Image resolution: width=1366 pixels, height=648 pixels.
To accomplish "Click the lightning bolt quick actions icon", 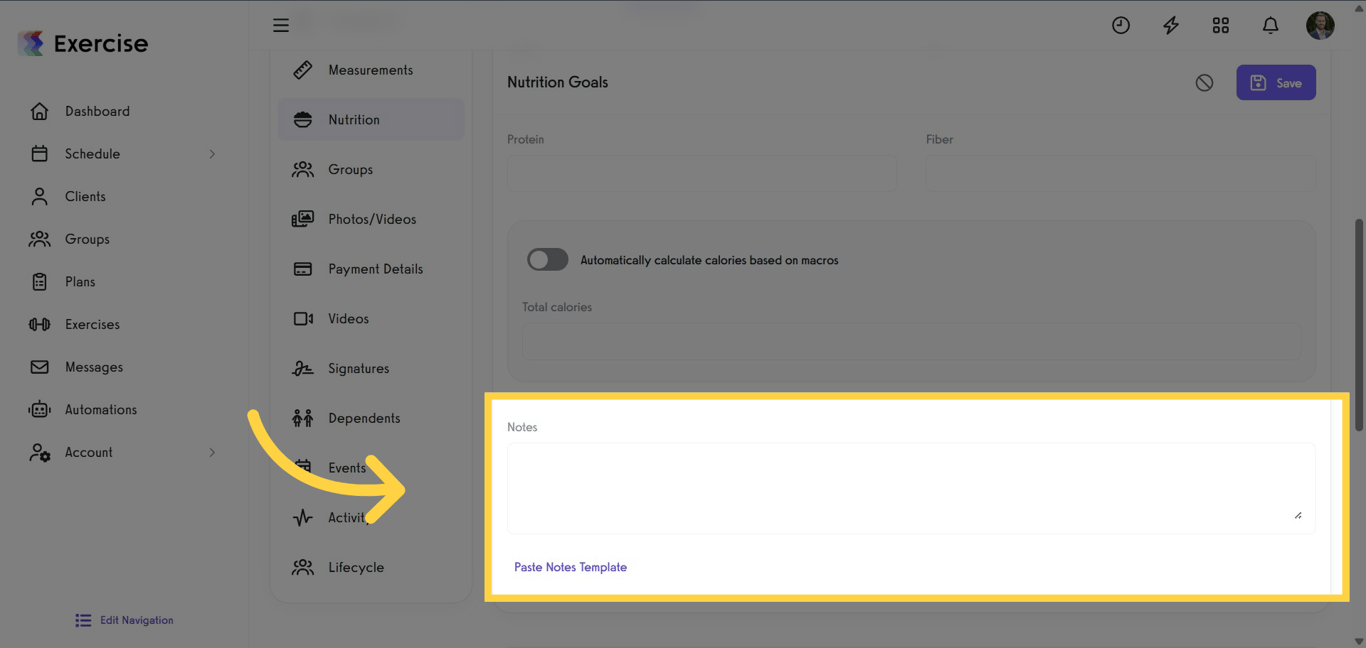I will point(1170,25).
